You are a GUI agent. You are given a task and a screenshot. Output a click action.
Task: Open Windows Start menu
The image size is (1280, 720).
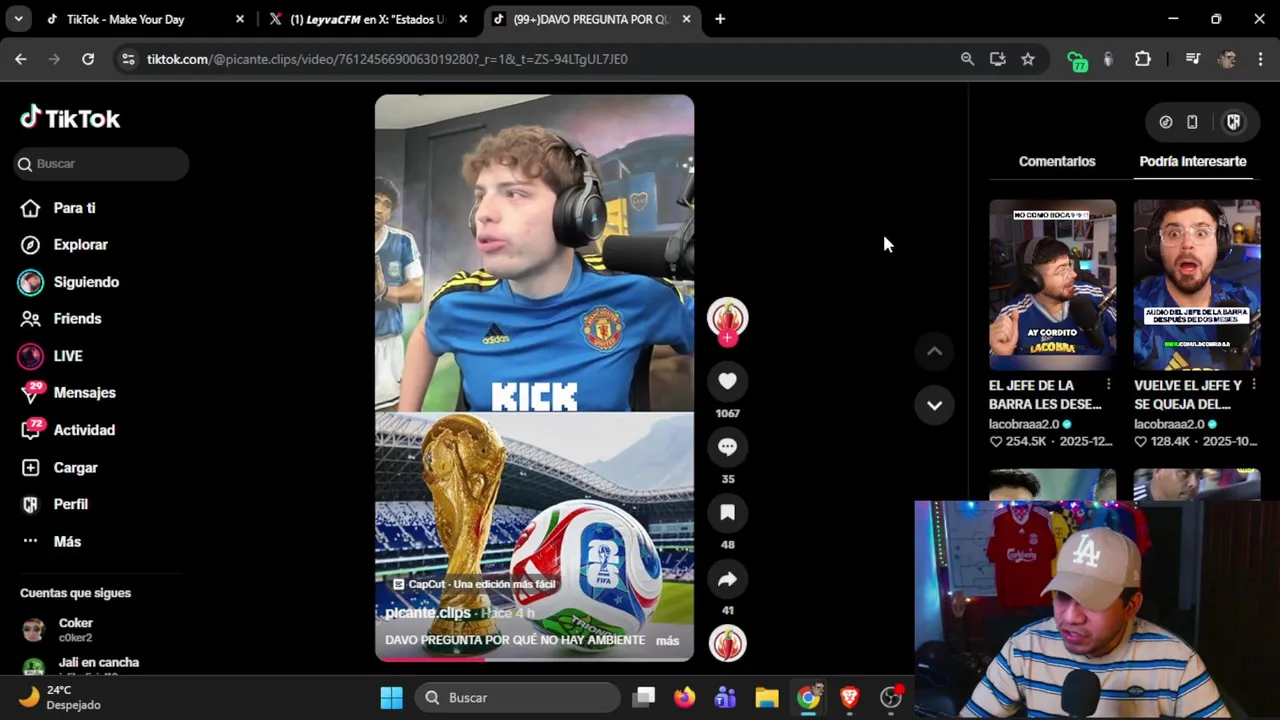point(391,697)
